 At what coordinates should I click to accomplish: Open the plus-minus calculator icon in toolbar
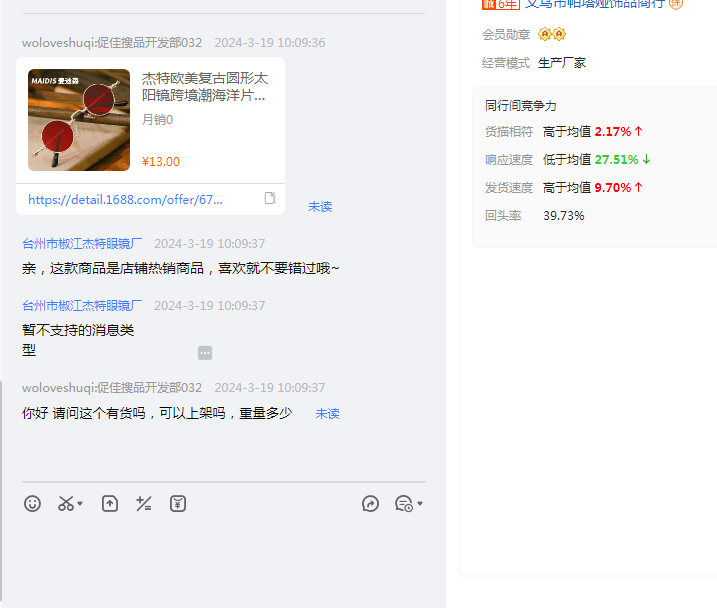coord(144,504)
